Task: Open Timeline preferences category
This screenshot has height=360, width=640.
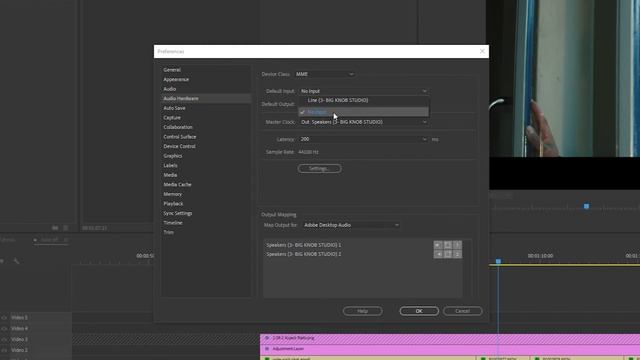Action: coord(173,223)
